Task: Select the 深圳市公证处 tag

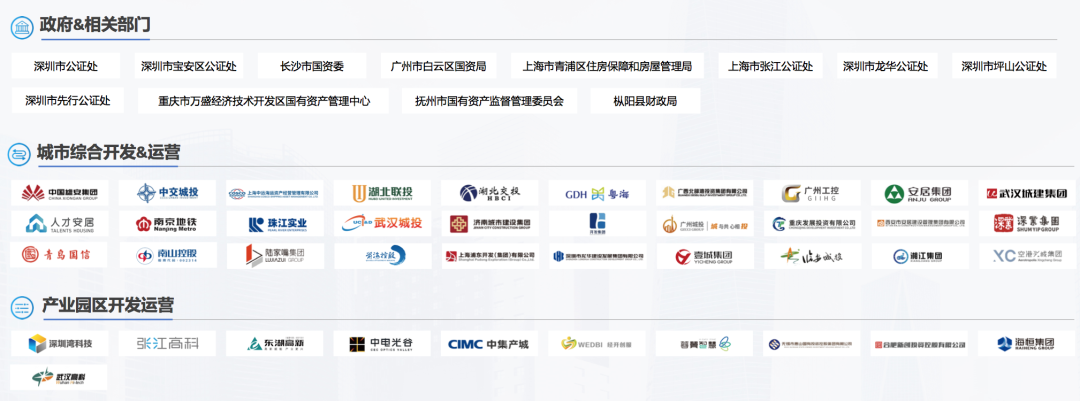Action: click(x=66, y=66)
